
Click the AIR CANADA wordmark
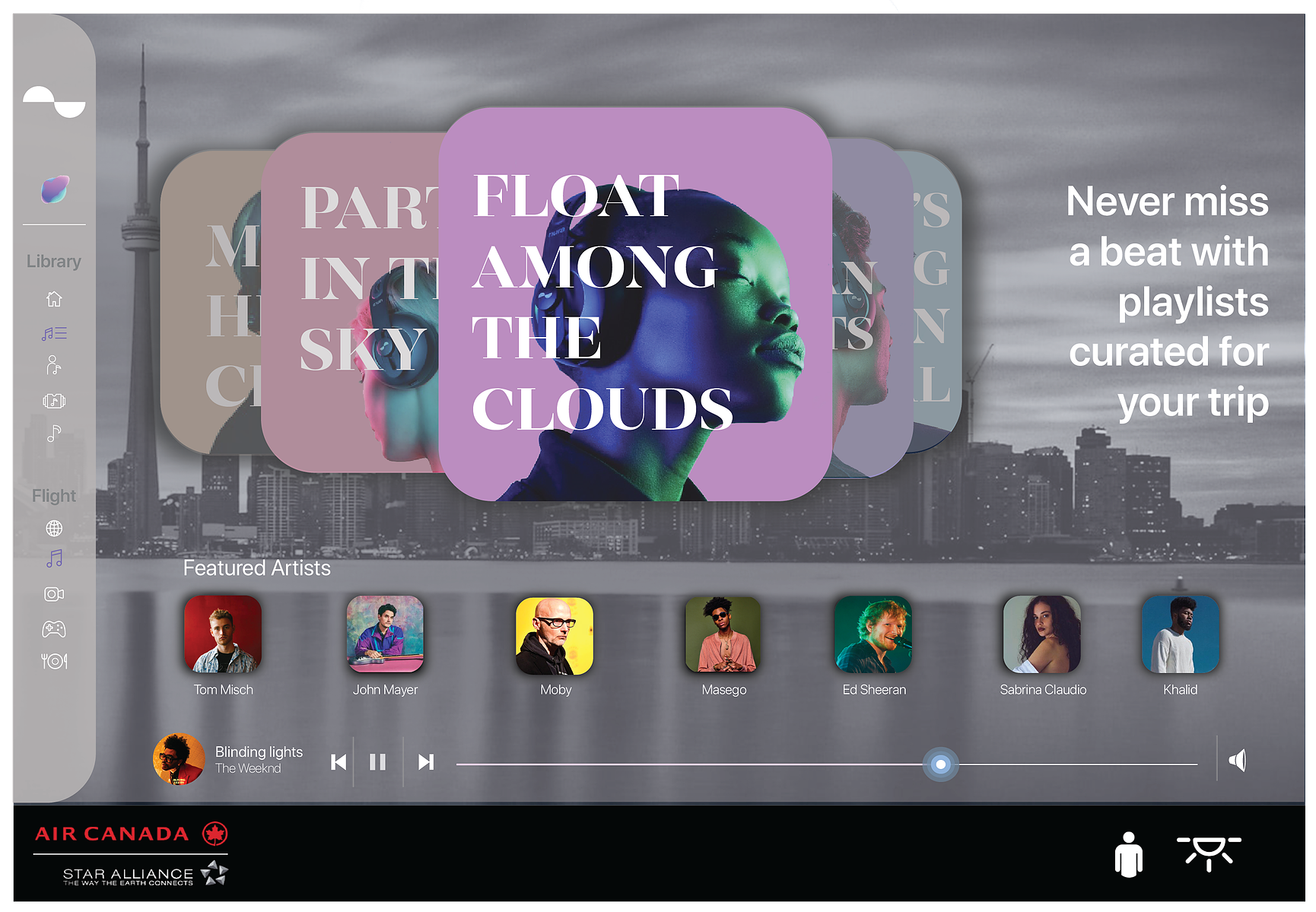pos(112,834)
